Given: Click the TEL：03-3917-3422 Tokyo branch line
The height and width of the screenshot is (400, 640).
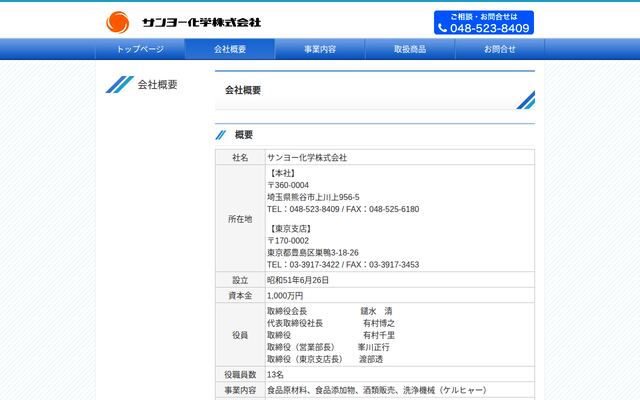Looking at the screenshot, I should tap(343, 264).
